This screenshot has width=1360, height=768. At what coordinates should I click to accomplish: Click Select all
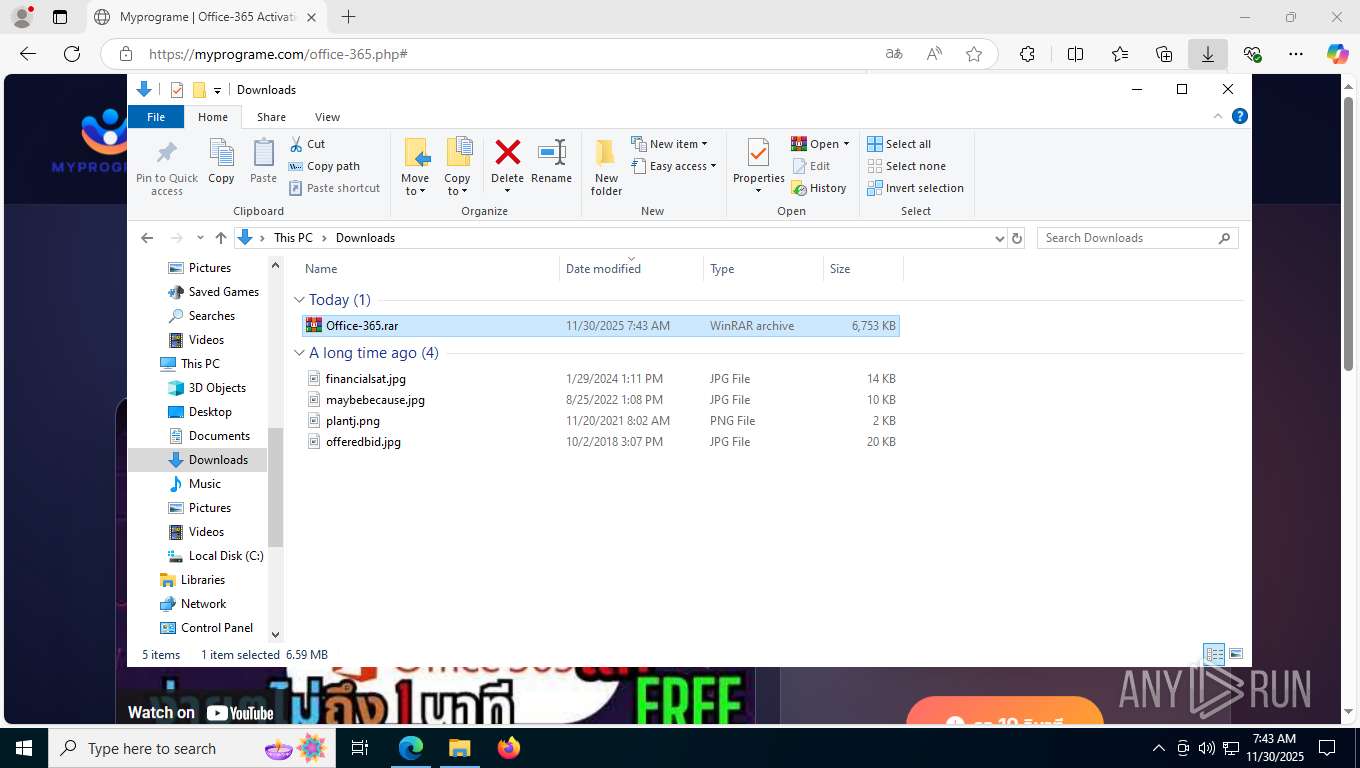899,144
